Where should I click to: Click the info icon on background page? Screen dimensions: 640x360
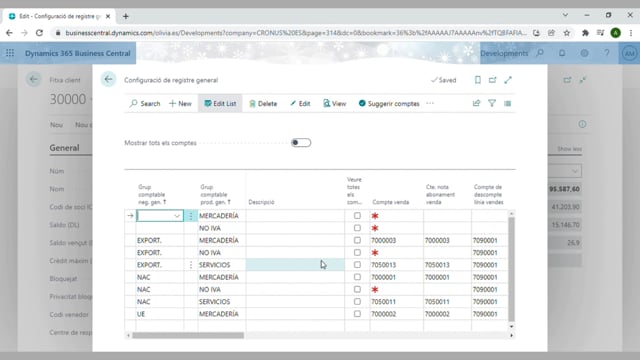point(582,124)
